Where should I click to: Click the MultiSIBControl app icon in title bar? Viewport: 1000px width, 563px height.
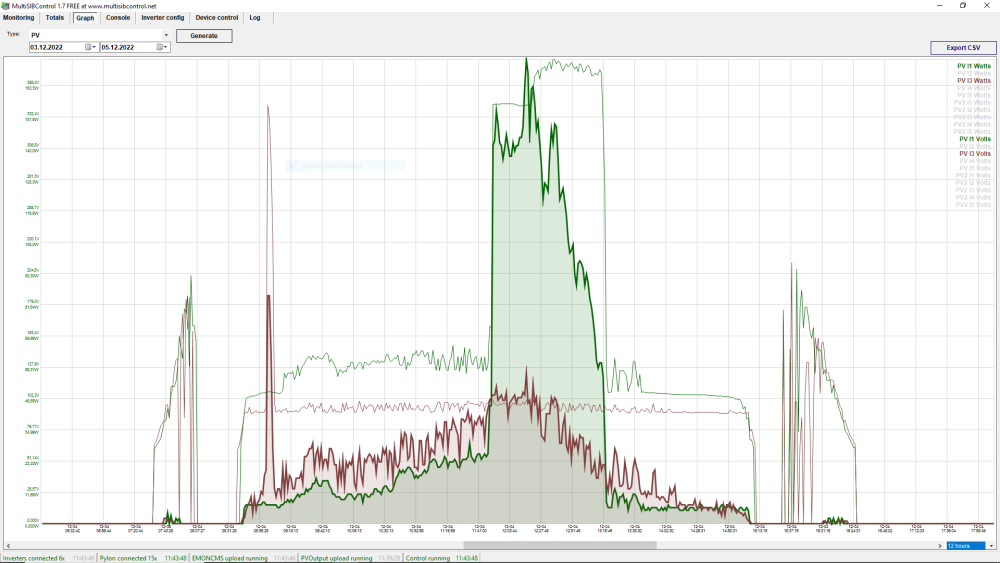(x=6, y=6)
